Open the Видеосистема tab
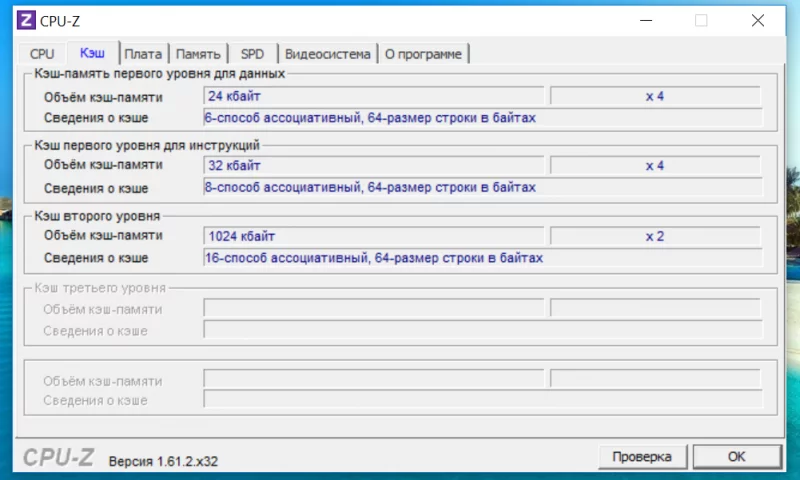Screen dimensions: 800x480 [328, 54]
